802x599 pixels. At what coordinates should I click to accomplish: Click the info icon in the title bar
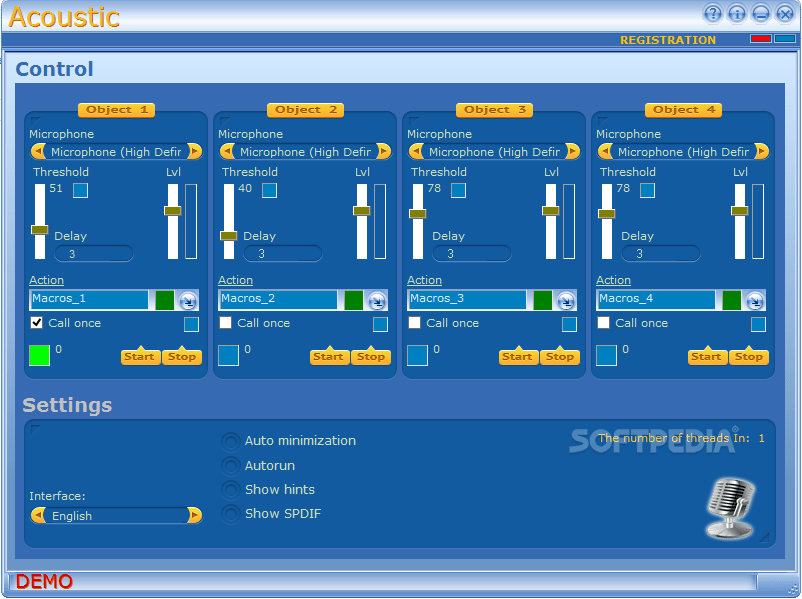736,13
